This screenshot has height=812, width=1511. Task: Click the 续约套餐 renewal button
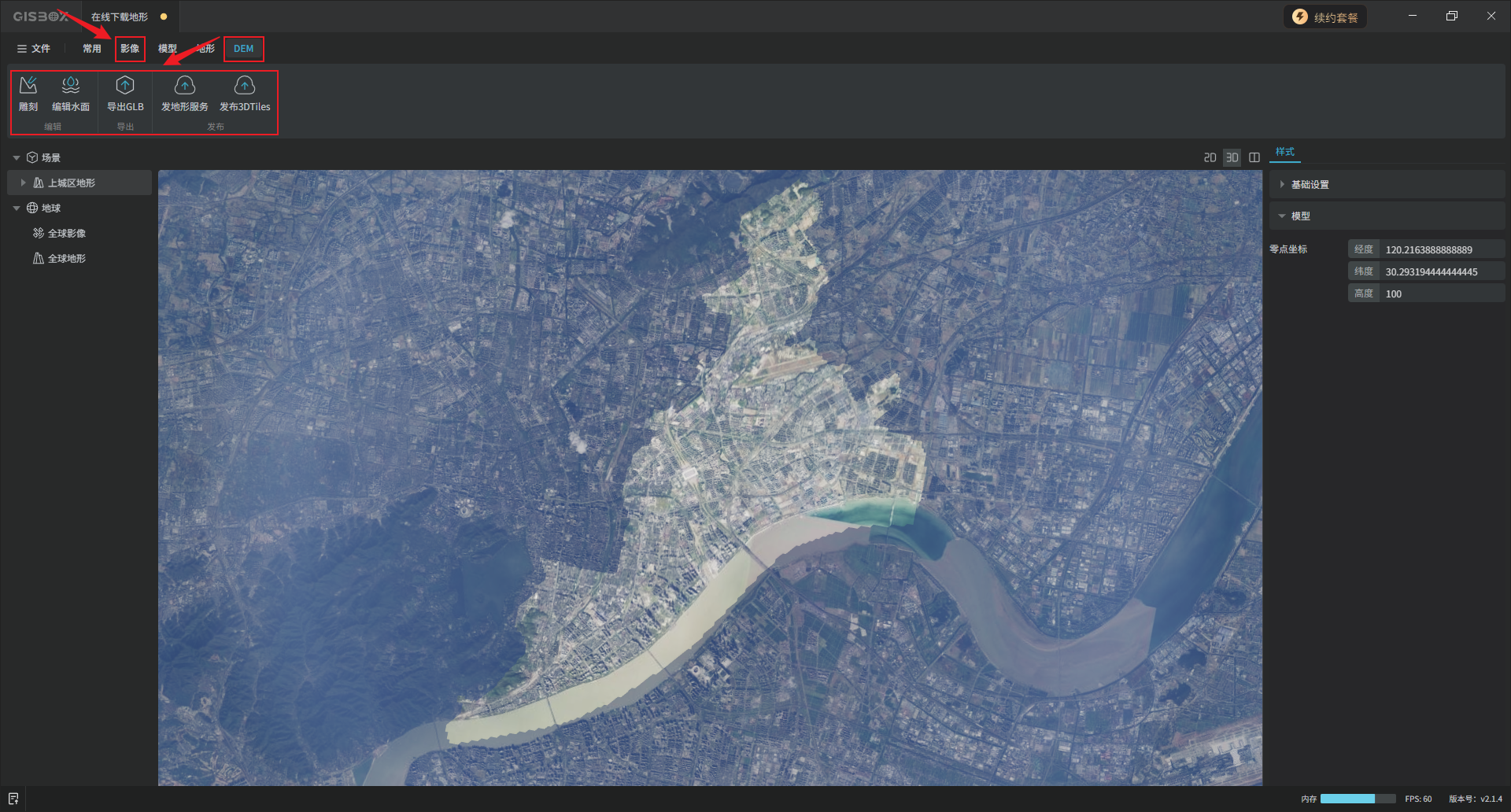click(x=1326, y=17)
